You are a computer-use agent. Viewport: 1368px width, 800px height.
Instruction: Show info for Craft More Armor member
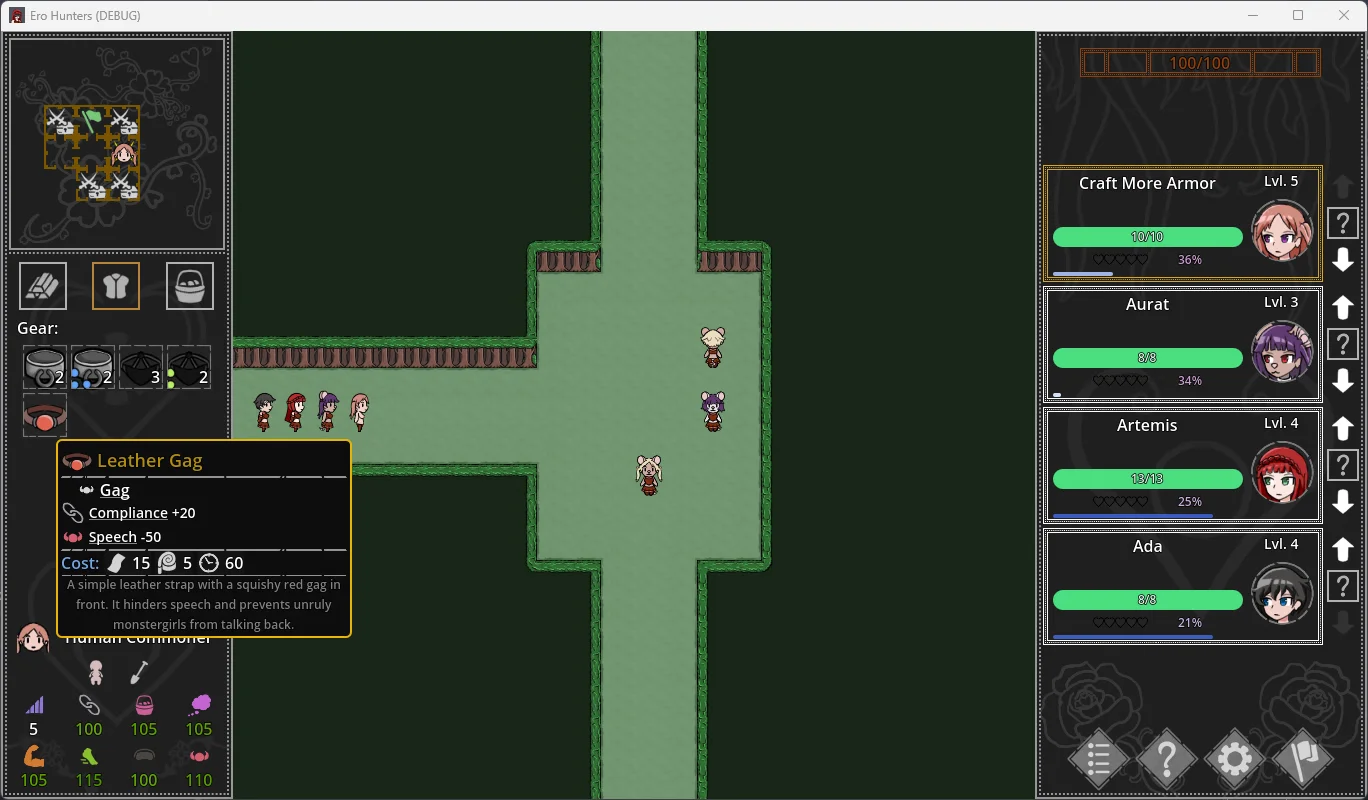[1342, 223]
